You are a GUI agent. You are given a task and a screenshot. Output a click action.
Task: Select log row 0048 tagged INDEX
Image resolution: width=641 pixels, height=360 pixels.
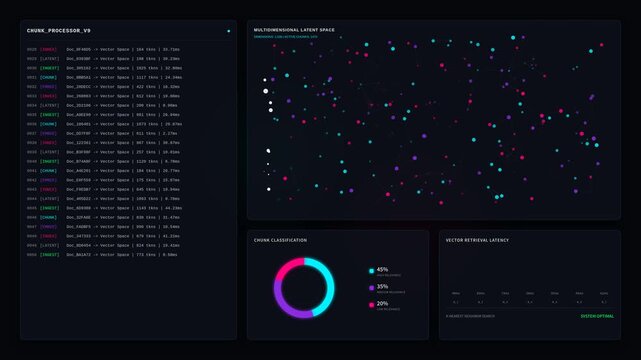click(x=103, y=236)
